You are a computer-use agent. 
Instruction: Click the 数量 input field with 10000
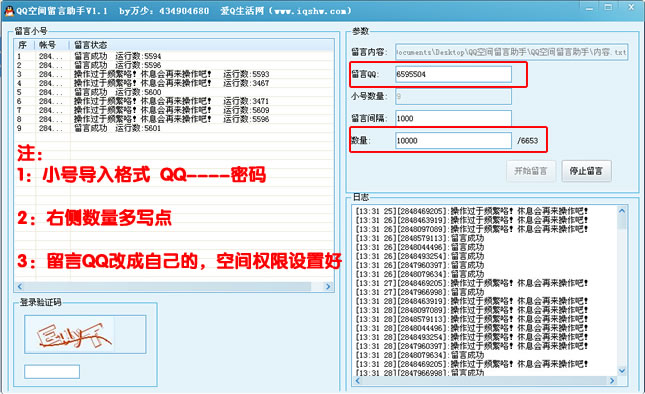click(453, 141)
